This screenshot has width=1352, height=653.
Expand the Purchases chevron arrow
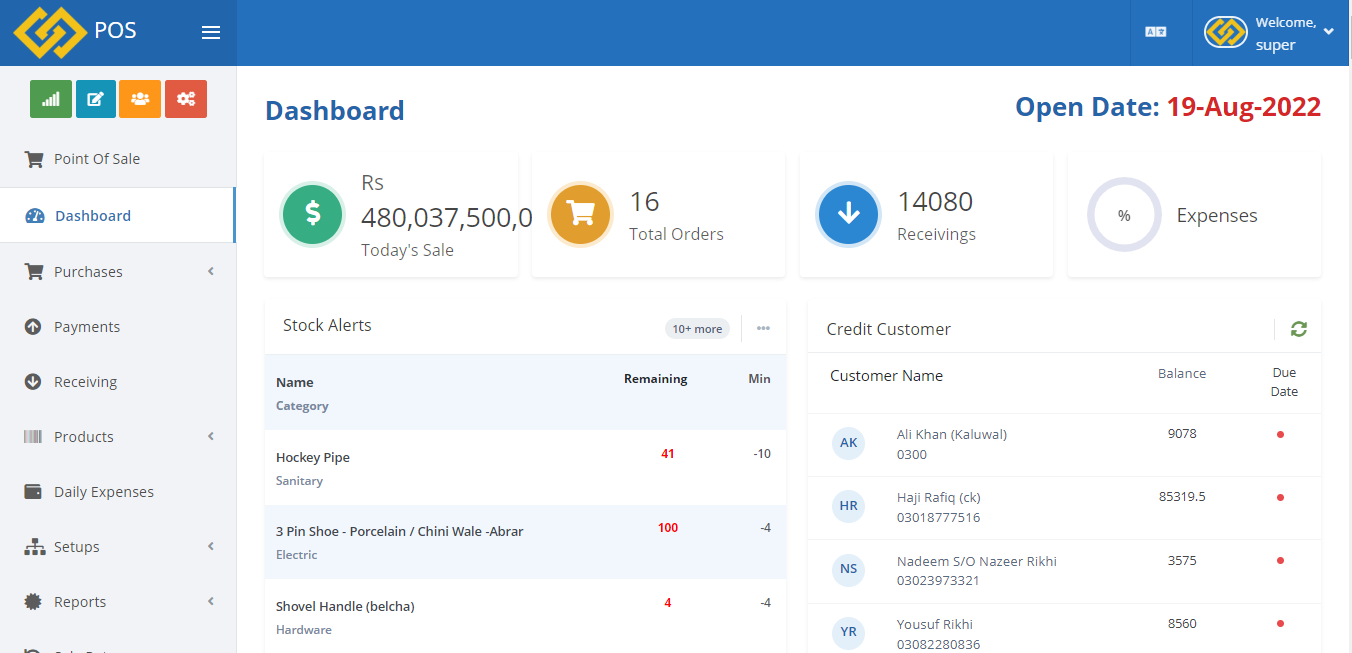[x=211, y=271]
